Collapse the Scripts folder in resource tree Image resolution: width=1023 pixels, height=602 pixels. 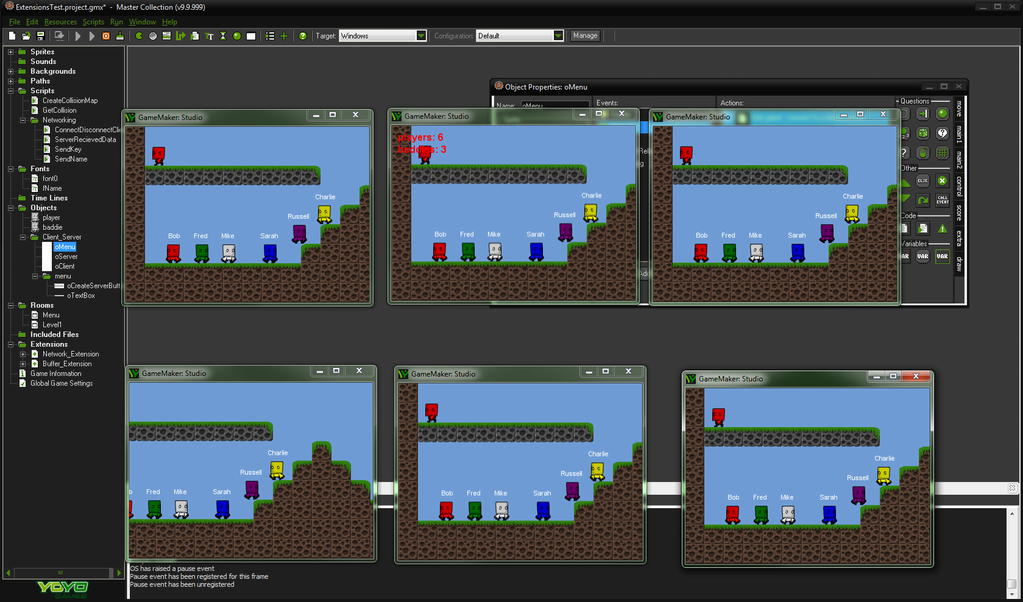click(x=10, y=91)
